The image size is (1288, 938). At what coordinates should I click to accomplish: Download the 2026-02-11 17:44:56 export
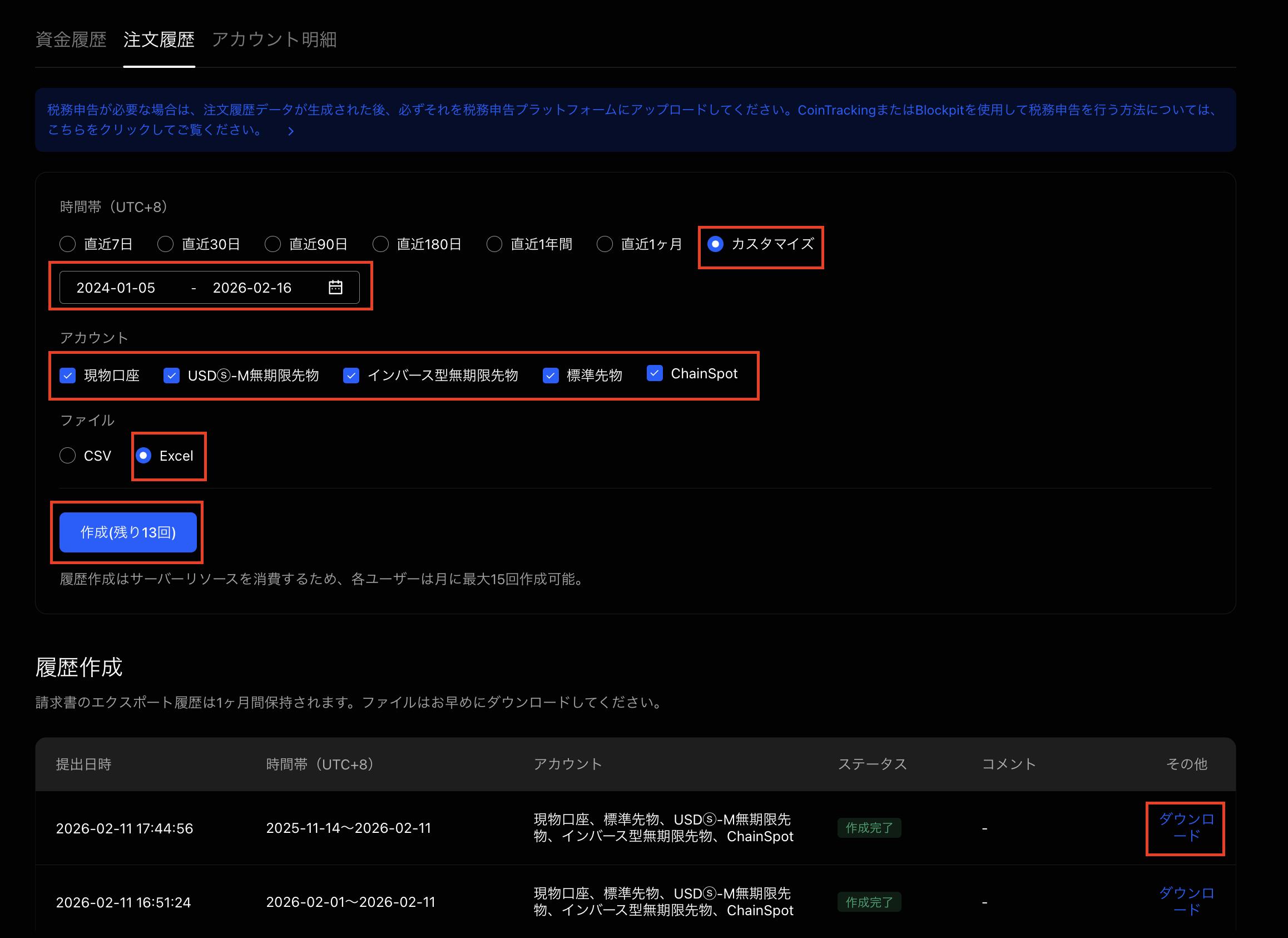pyautogui.click(x=1186, y=828)
